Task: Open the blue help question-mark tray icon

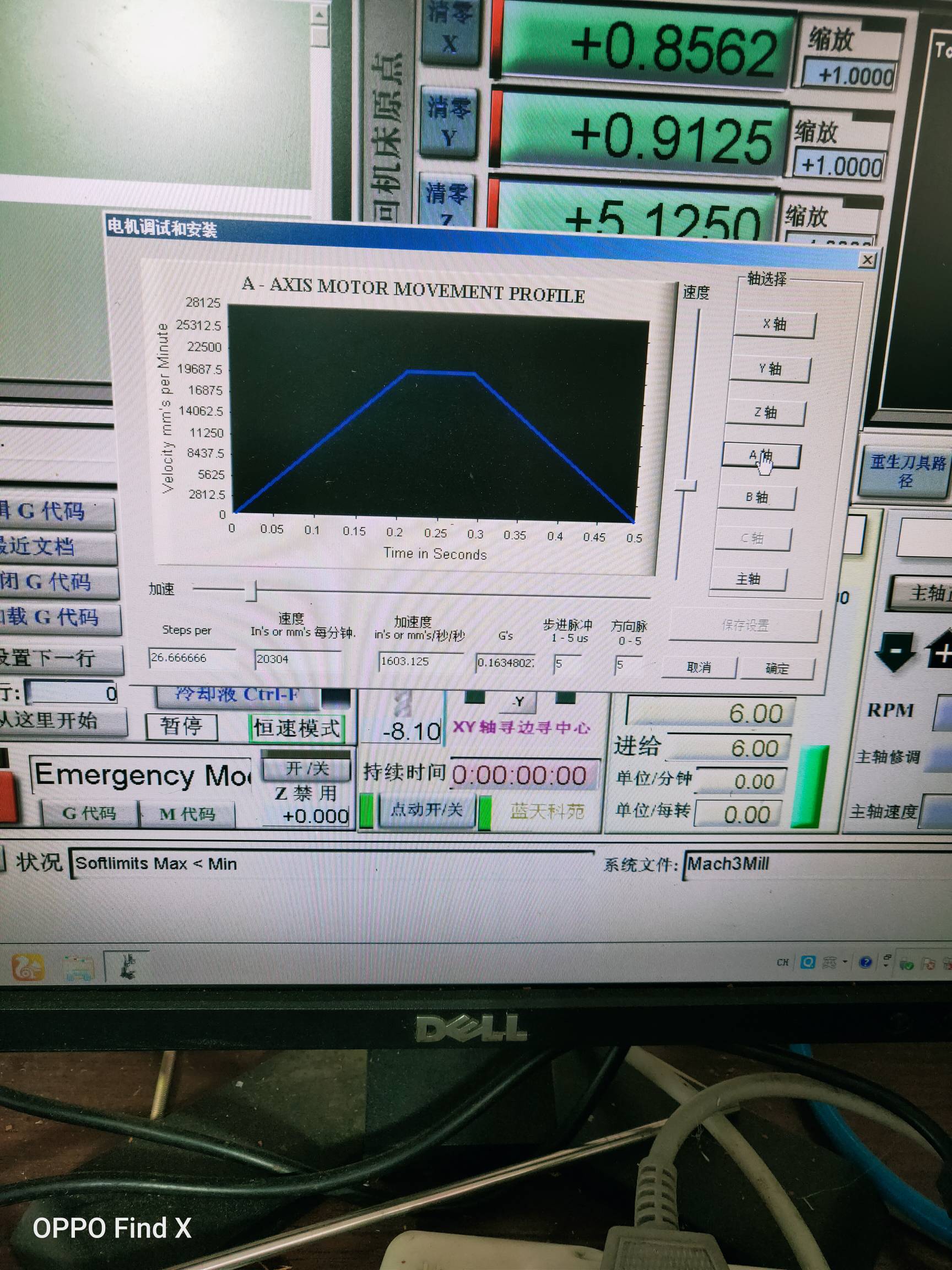Action: [865, 962]
